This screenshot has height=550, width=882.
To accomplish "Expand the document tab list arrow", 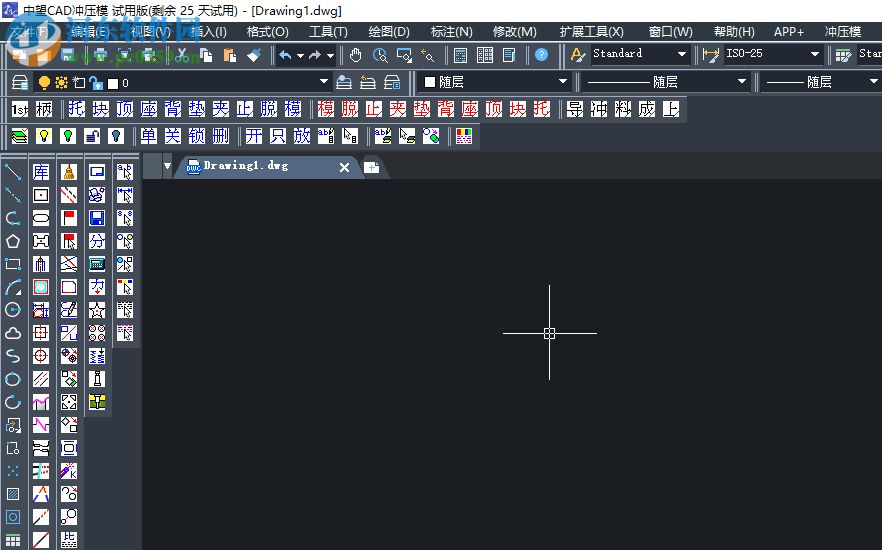I will (167, 166).
